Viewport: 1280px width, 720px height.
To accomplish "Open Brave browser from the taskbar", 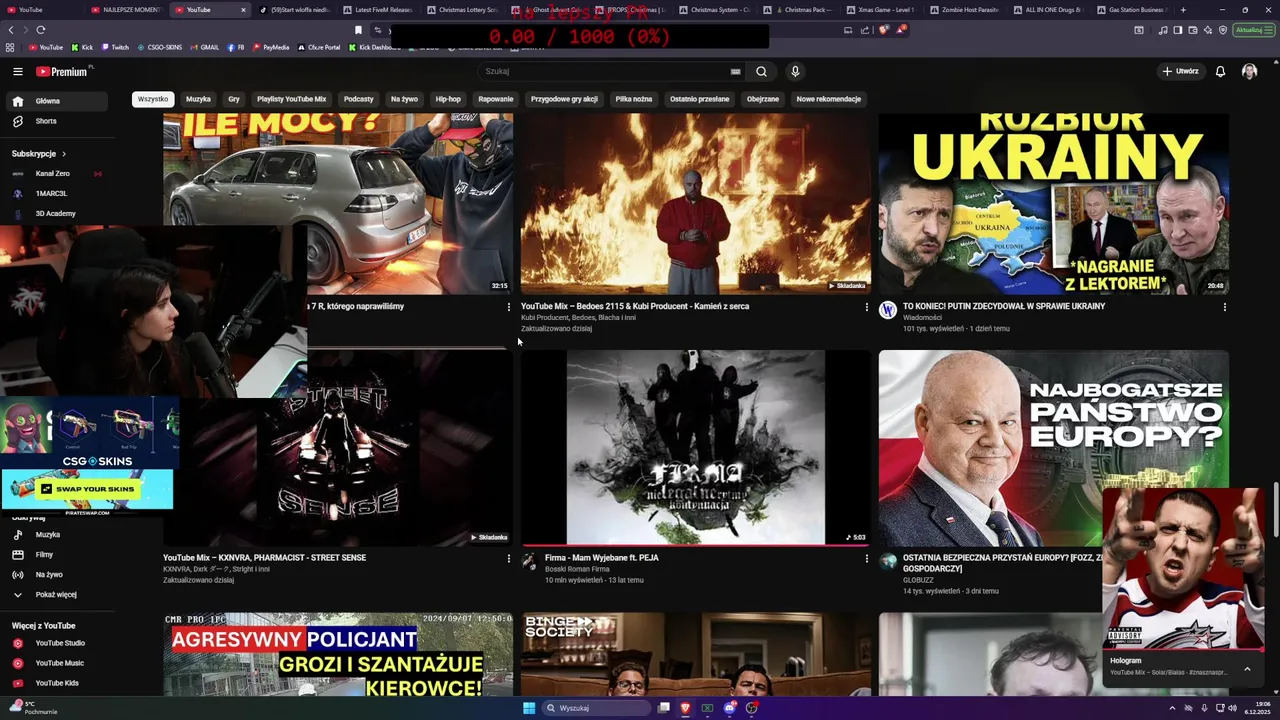I will (685, 708).
